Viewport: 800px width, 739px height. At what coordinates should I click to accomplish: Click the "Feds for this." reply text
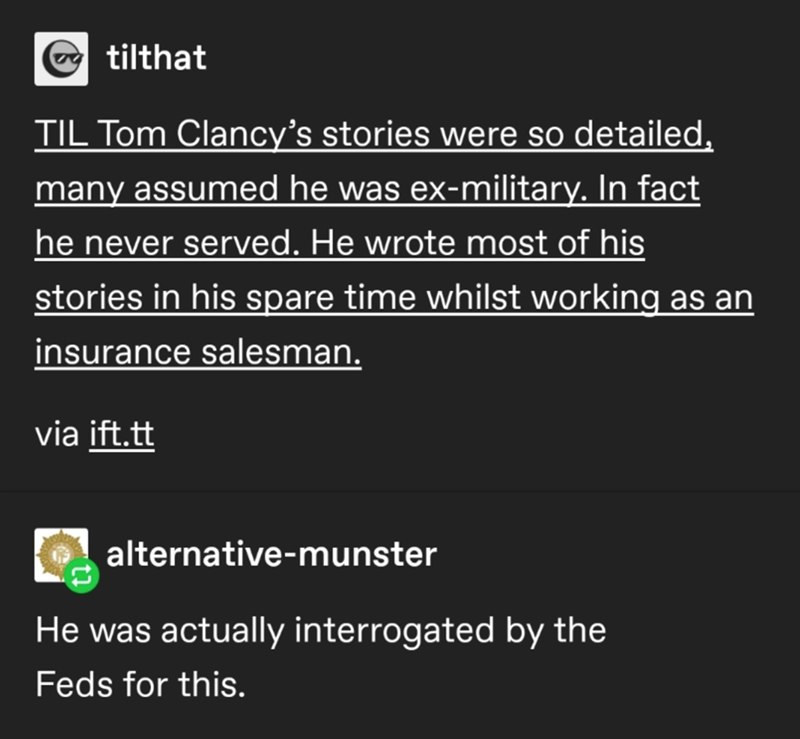(x=140, y=684)
